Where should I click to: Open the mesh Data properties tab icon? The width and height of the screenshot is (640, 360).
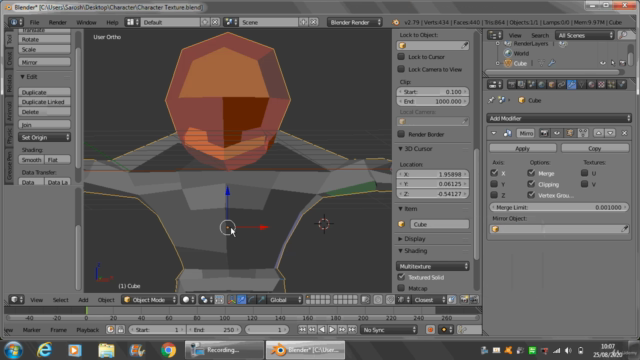pos(581,84)
